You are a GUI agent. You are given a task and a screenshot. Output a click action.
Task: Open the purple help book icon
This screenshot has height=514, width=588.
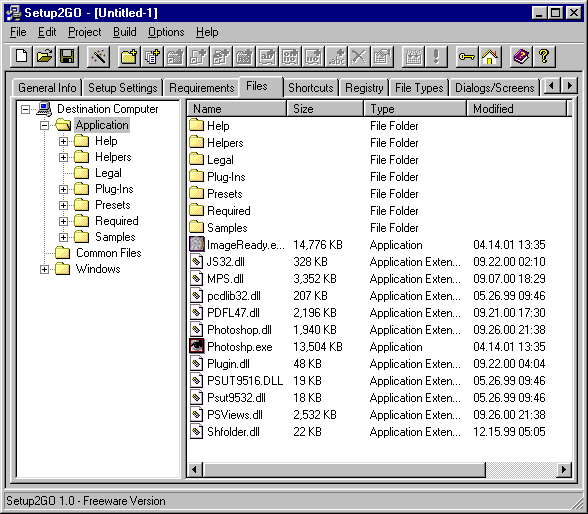pyautogui.click(x=521, y=57)
